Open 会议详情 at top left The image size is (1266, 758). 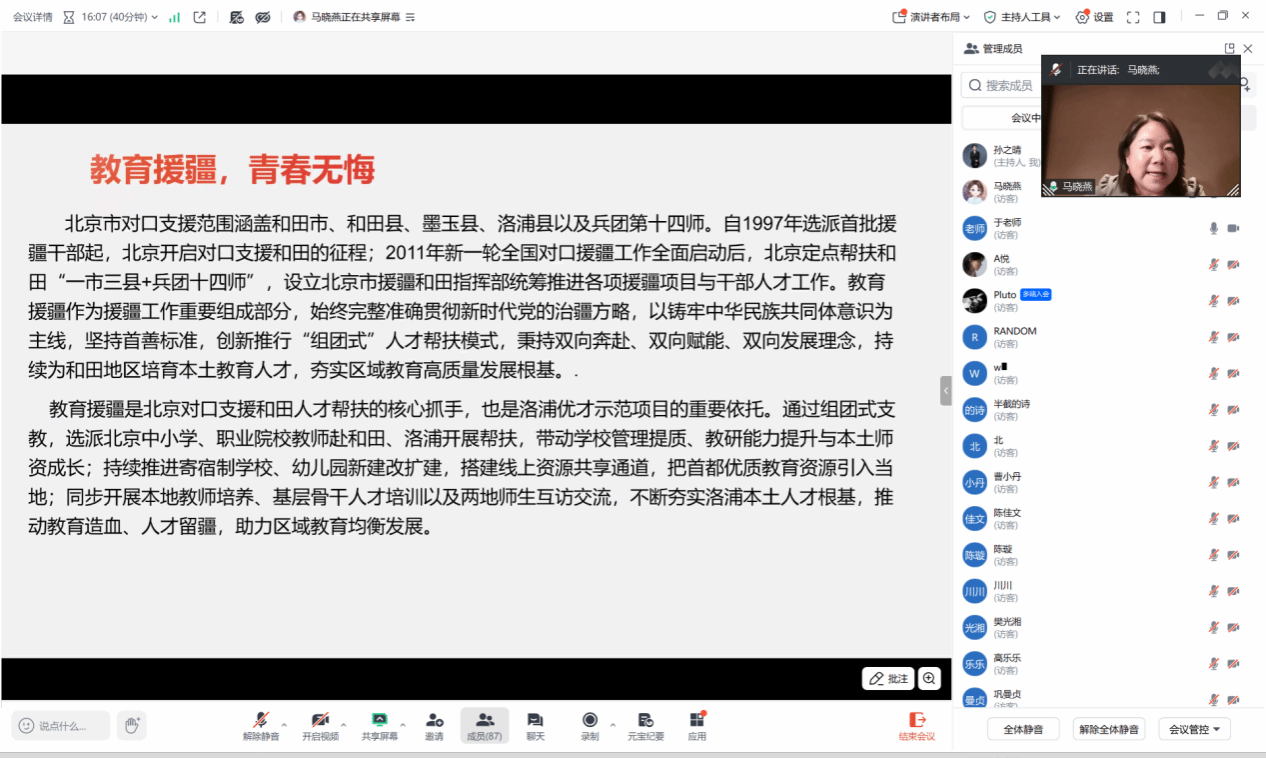pyautogui.click(x=33, y=17)
